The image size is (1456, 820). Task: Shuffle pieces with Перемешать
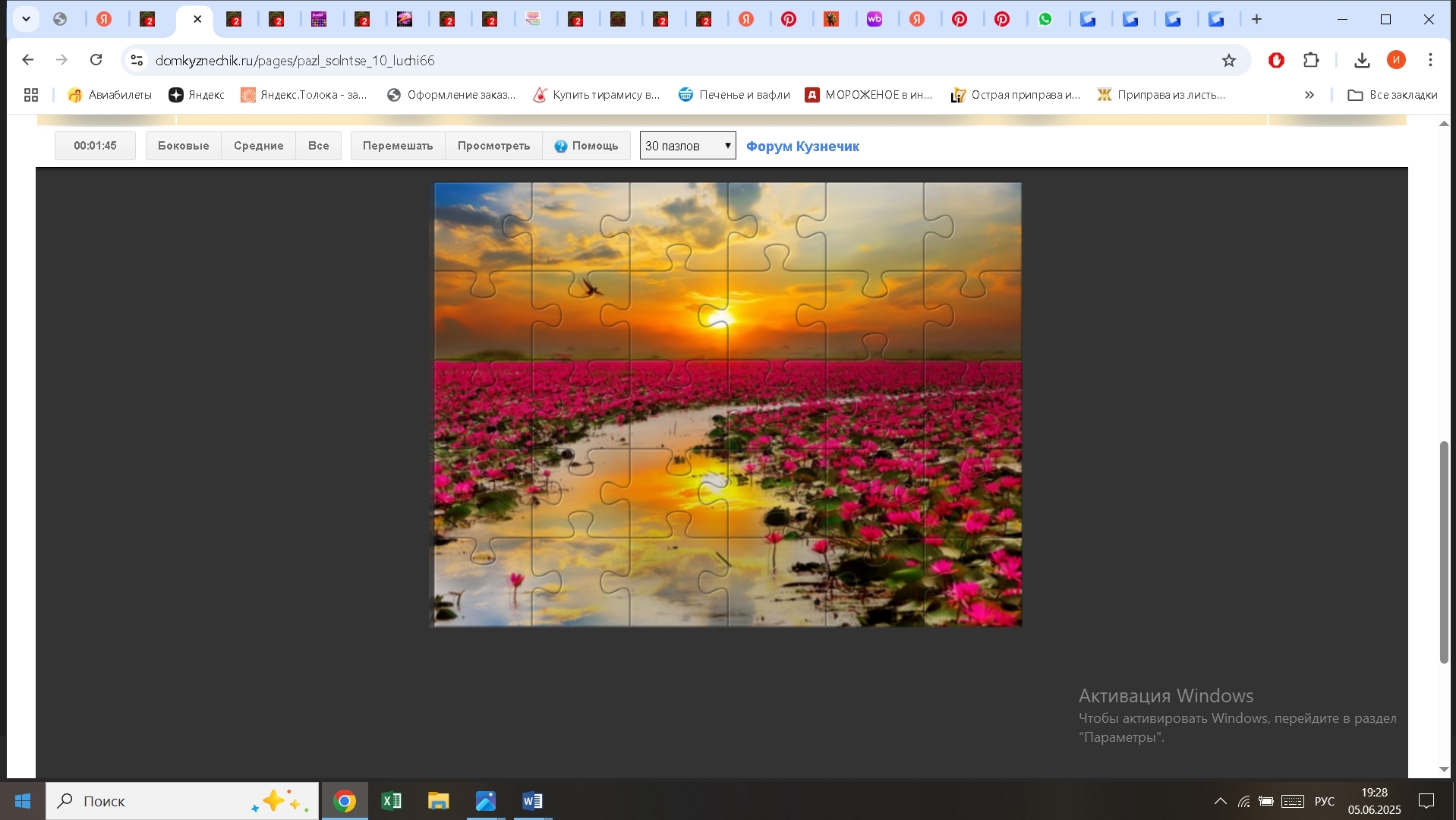coord(398,146)
